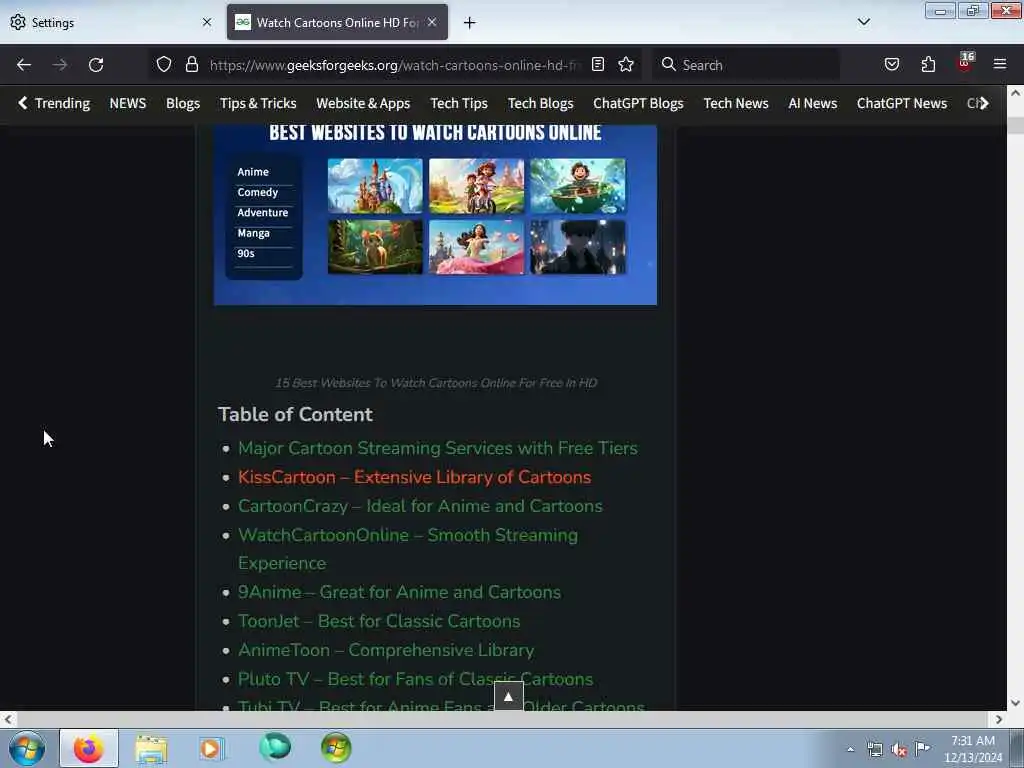
Task: Open the Extensions puzzle icon
Action: [928, 64]
